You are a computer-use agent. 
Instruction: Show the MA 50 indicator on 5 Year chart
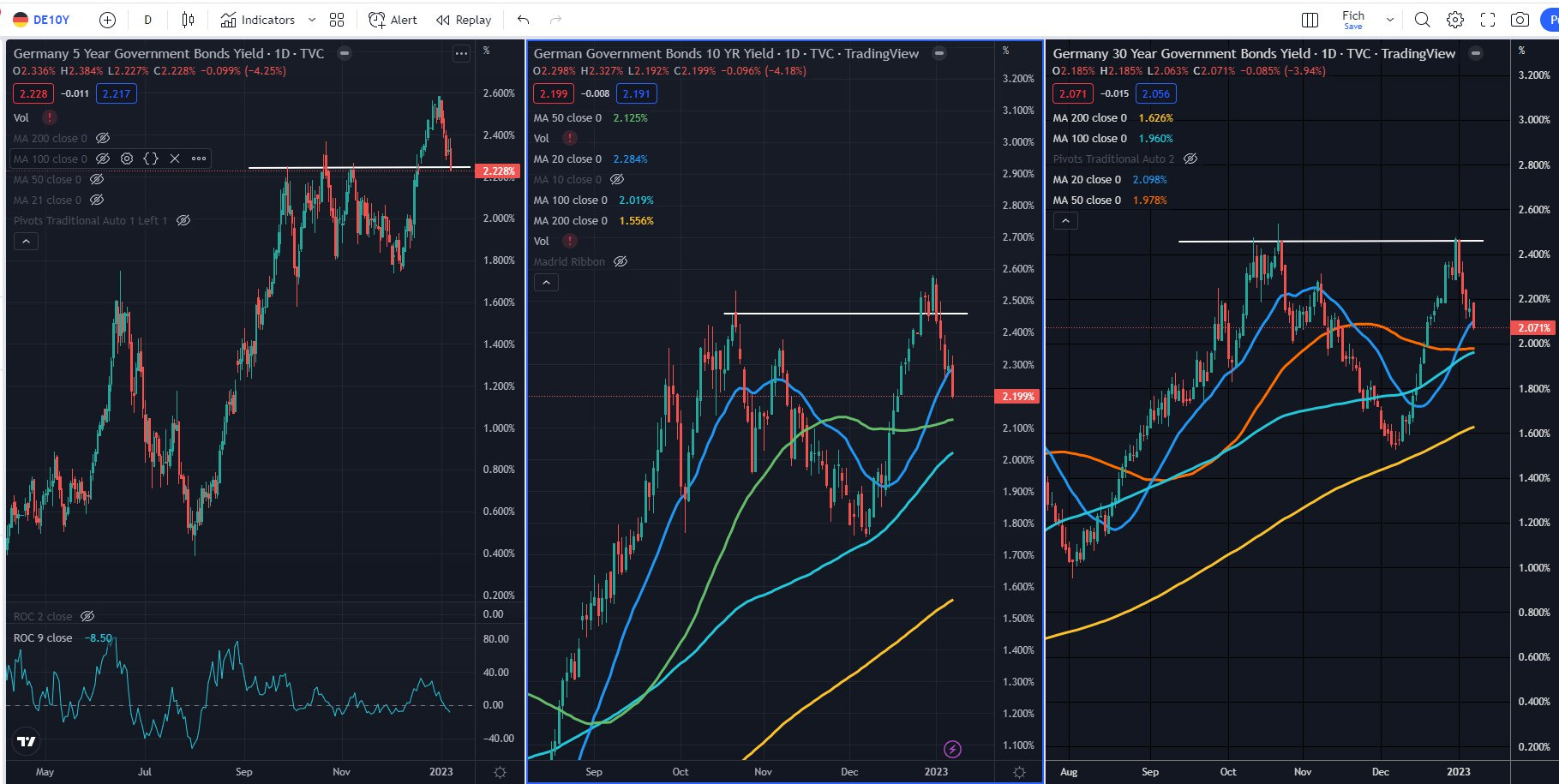[x=97, y=179]
